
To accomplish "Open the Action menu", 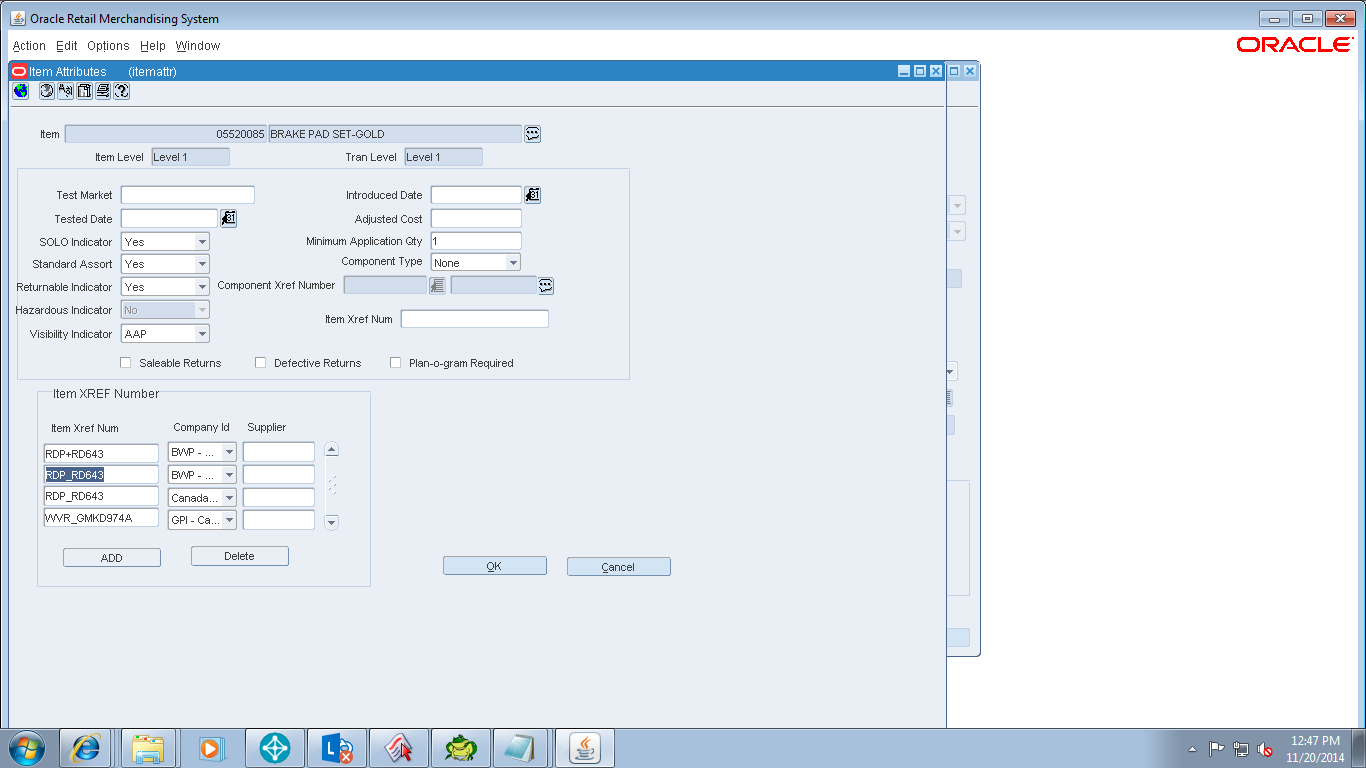I will (29, 46).
